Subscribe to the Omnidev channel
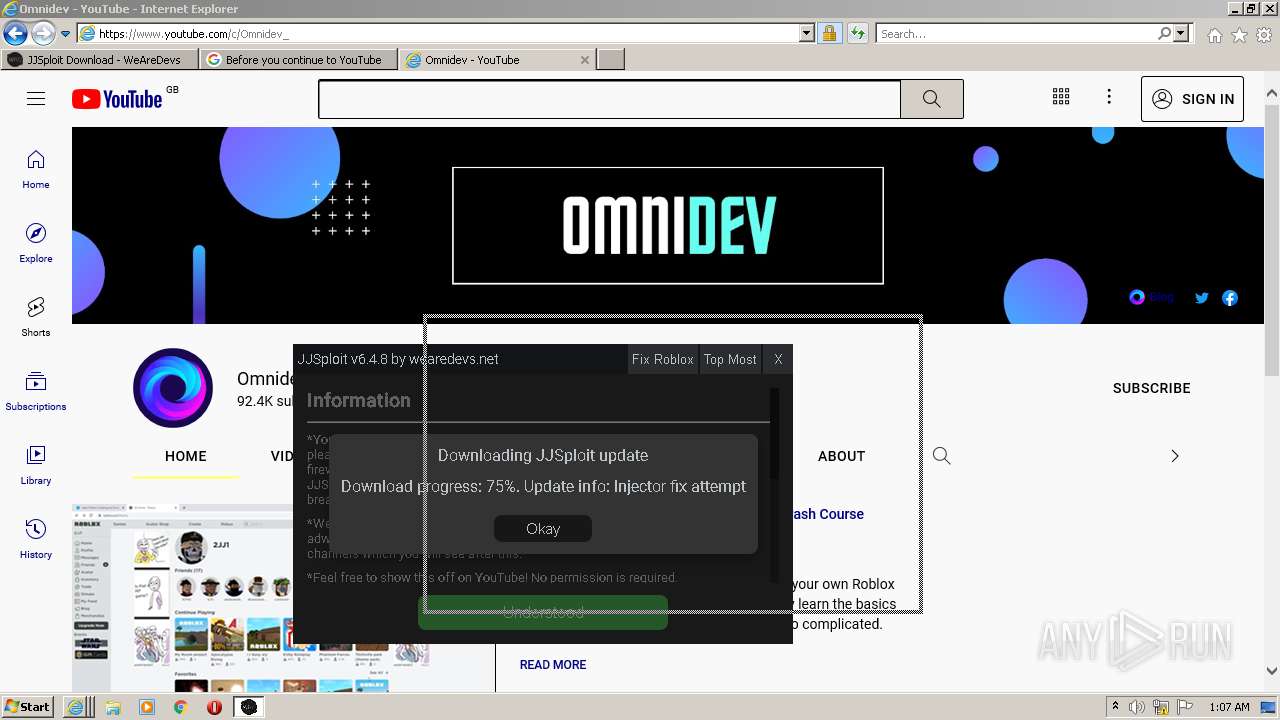The height and width of the screenshot is (720, 1280). click(1151, 388)
